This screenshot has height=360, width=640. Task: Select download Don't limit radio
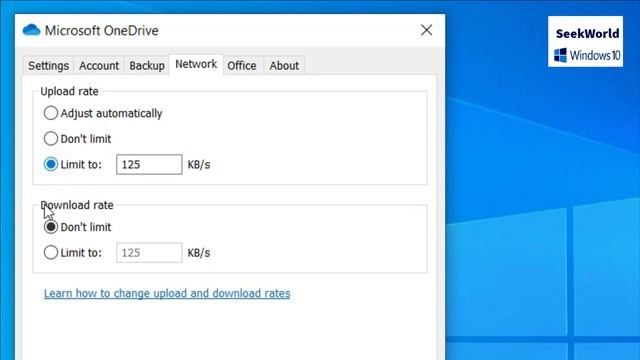click(51, 227)
